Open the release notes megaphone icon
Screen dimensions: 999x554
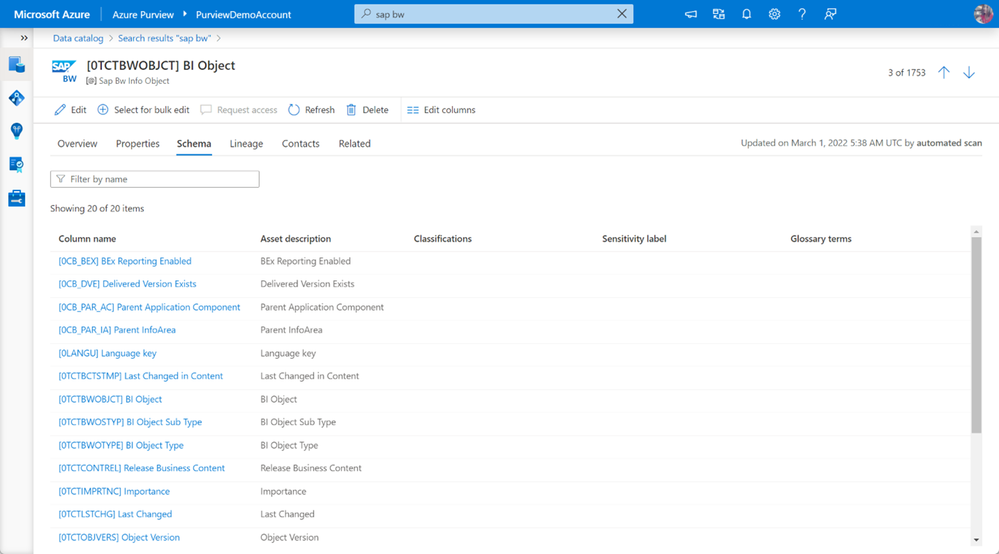[691, 14]
